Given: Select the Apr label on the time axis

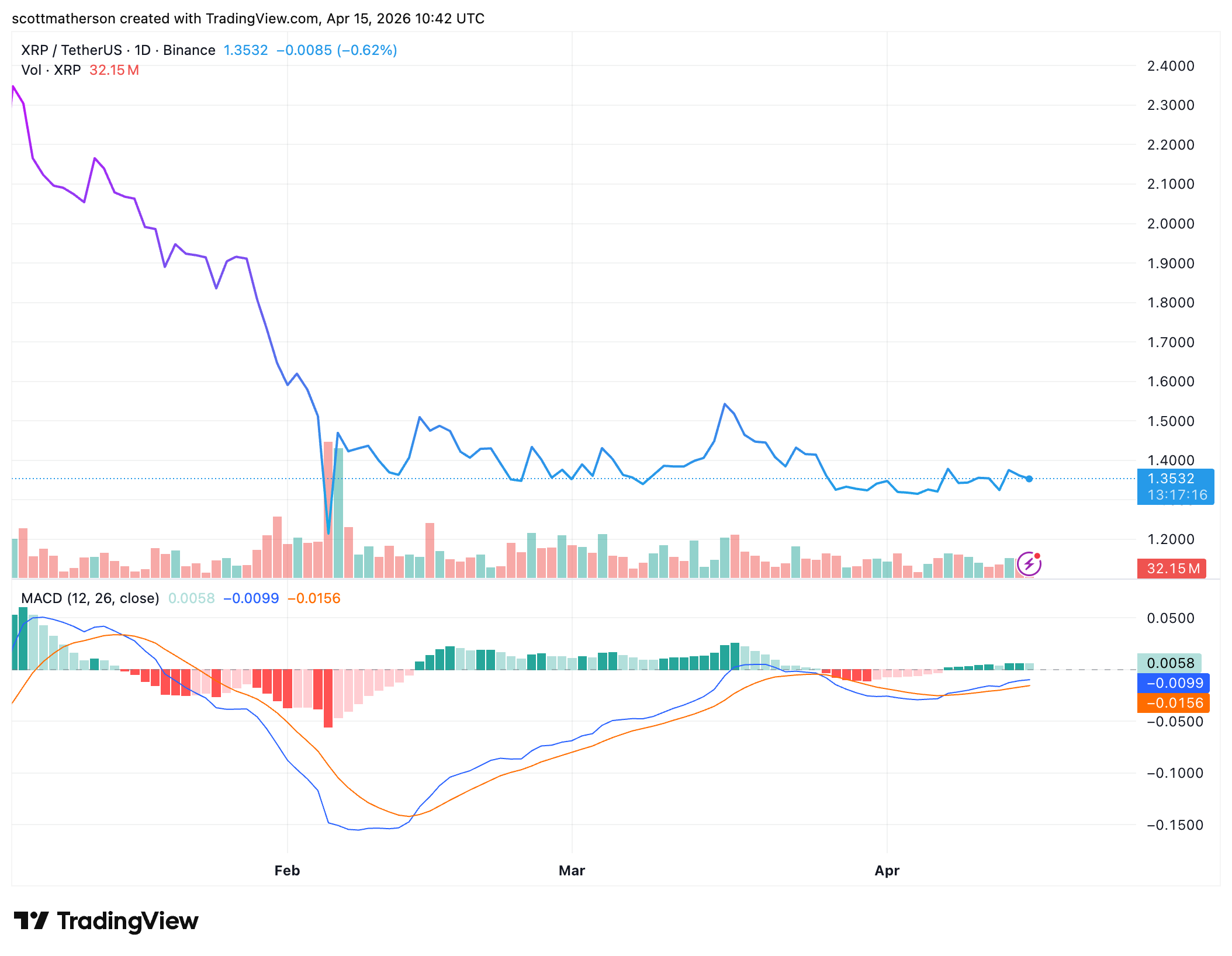Looking at the screenshot, I should pyautogui.click(x=887, y=870).
